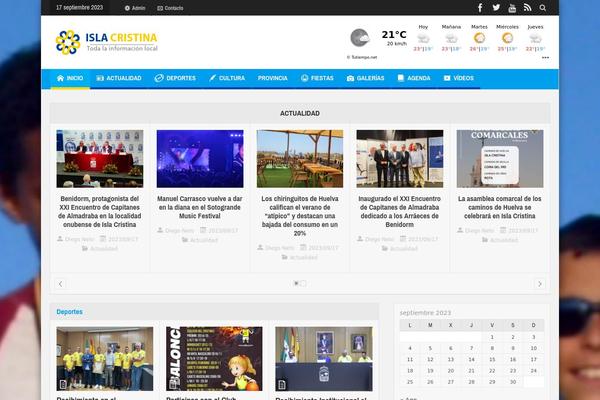Screen dimensions: 600x400
Task: Open the Admin link in top bar
Action: pyautogui.click(x=135, y=8)
